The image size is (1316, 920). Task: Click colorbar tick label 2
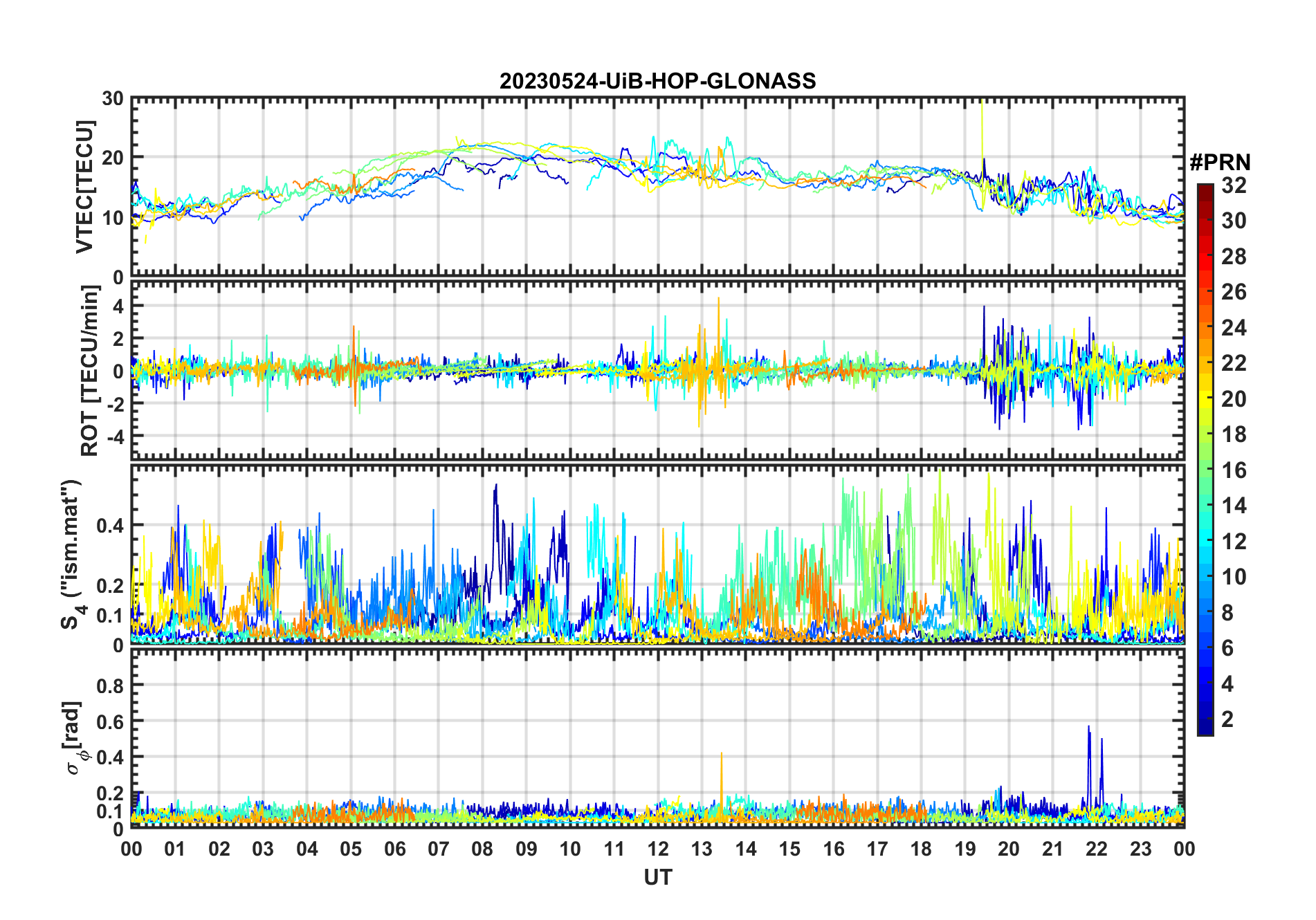point(1227,719)
